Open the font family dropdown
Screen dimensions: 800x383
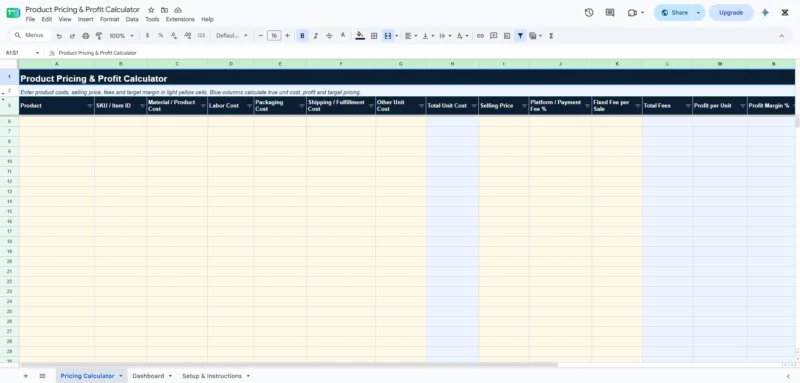click(x=232, y=36)
